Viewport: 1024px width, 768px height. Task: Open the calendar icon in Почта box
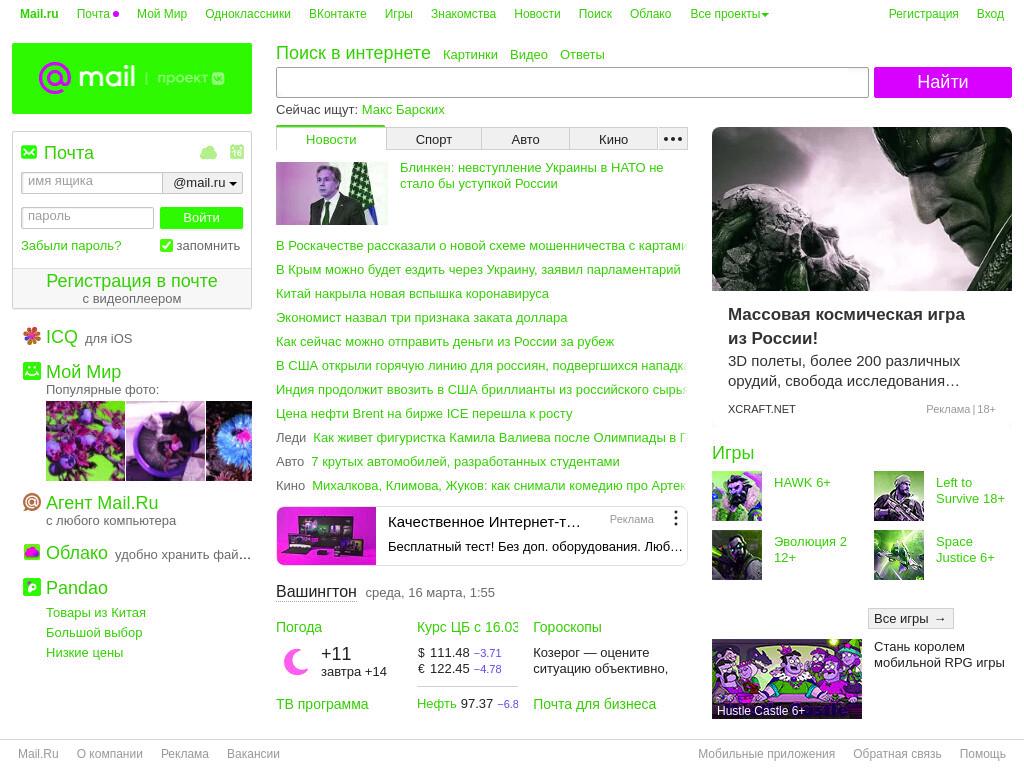coord(237,152)
